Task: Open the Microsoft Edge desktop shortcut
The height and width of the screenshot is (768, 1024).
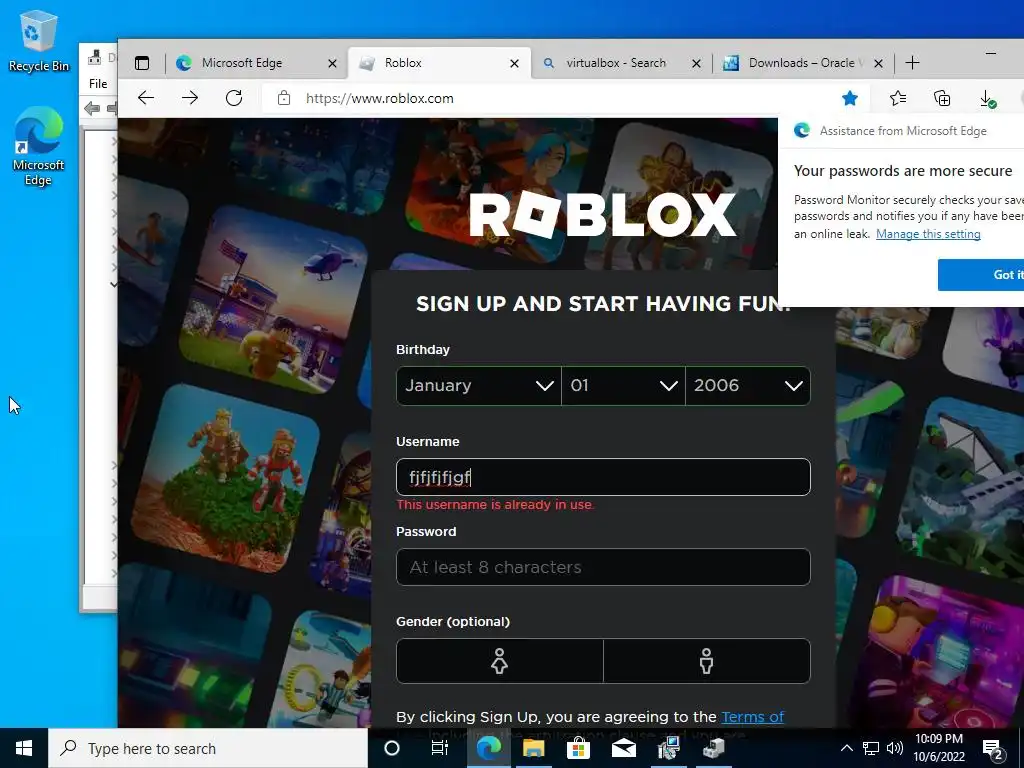Action: coord(39,147)
